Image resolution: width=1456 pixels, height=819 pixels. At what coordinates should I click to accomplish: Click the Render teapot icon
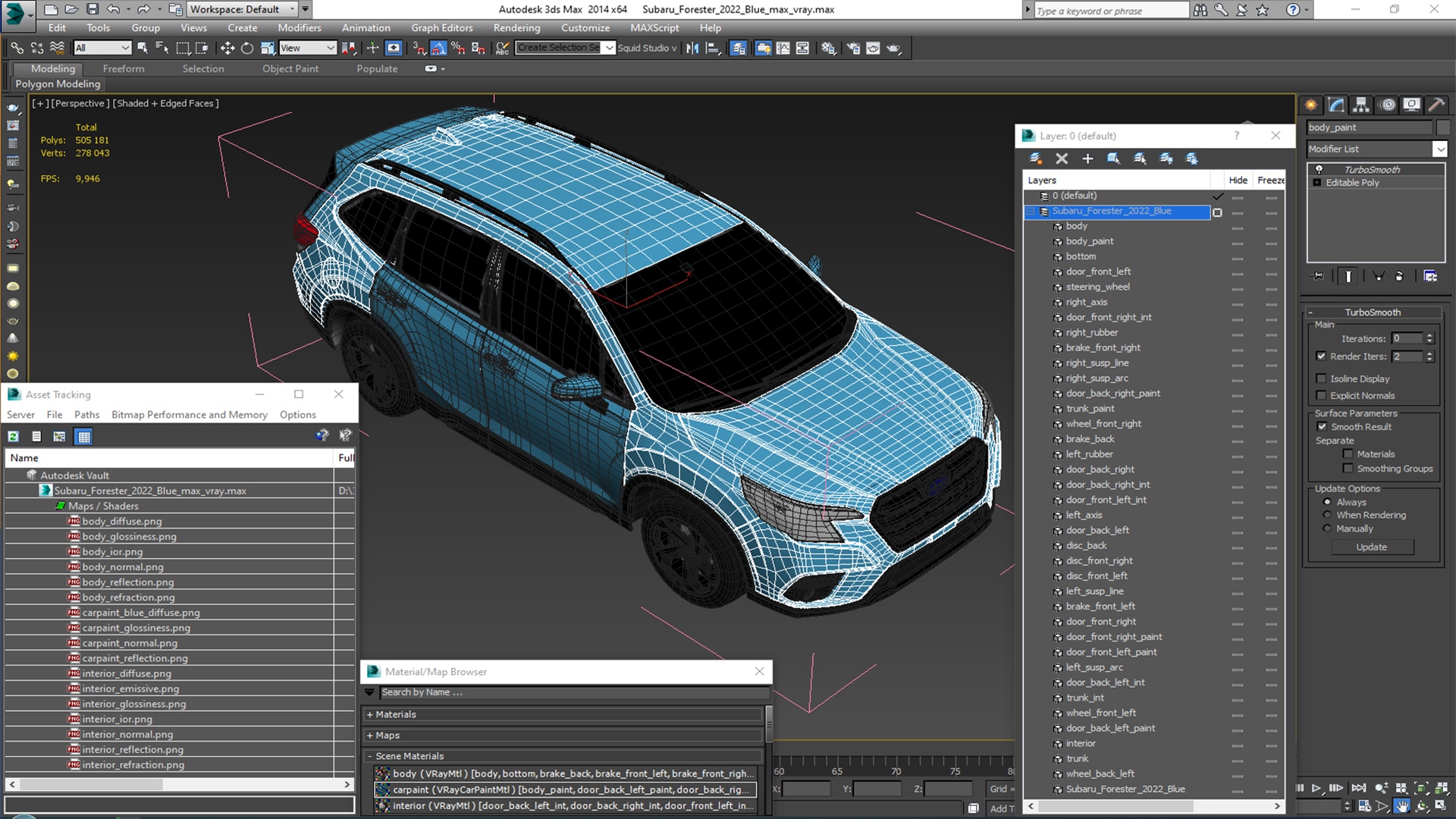pyautogui.click(x=894, y=48)
